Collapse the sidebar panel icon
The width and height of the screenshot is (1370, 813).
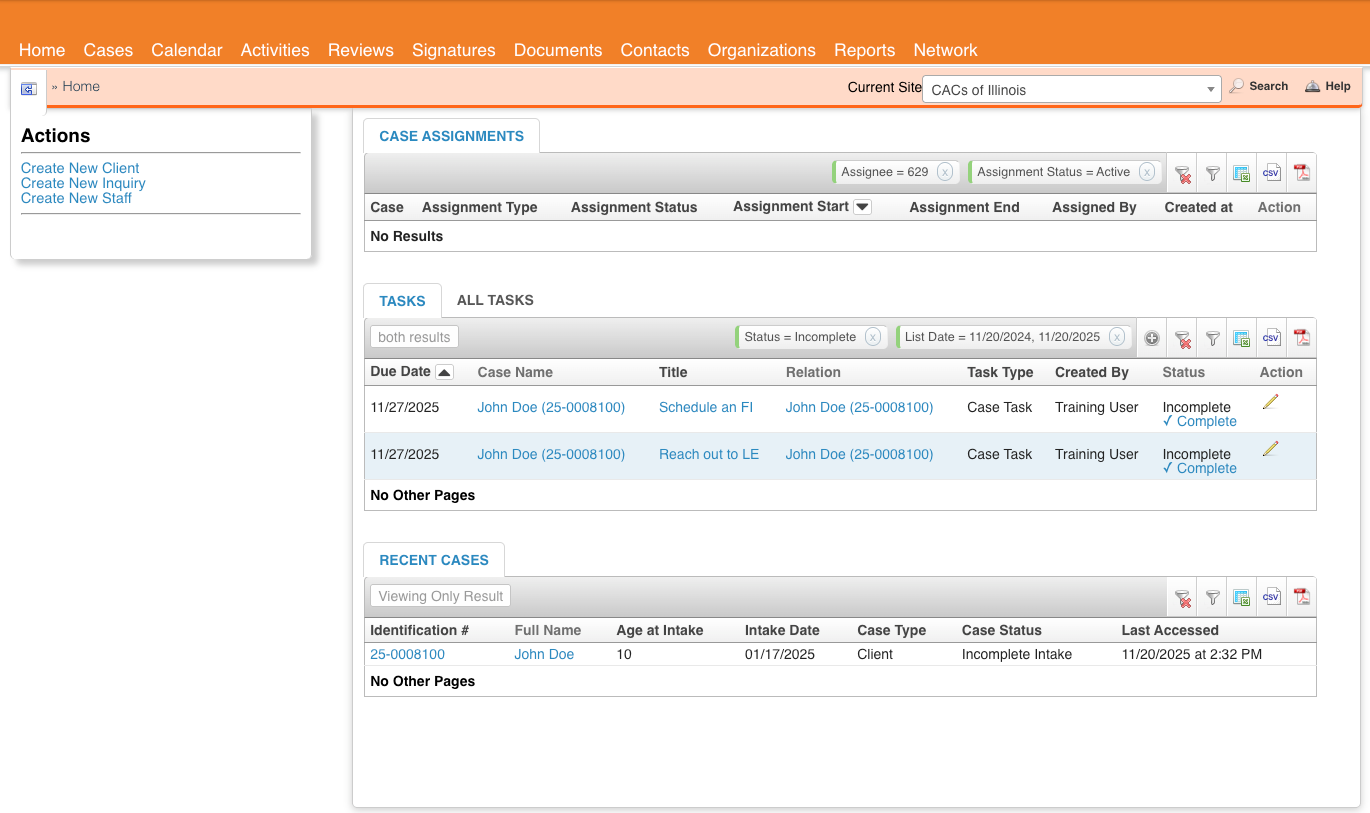point(28,89)
